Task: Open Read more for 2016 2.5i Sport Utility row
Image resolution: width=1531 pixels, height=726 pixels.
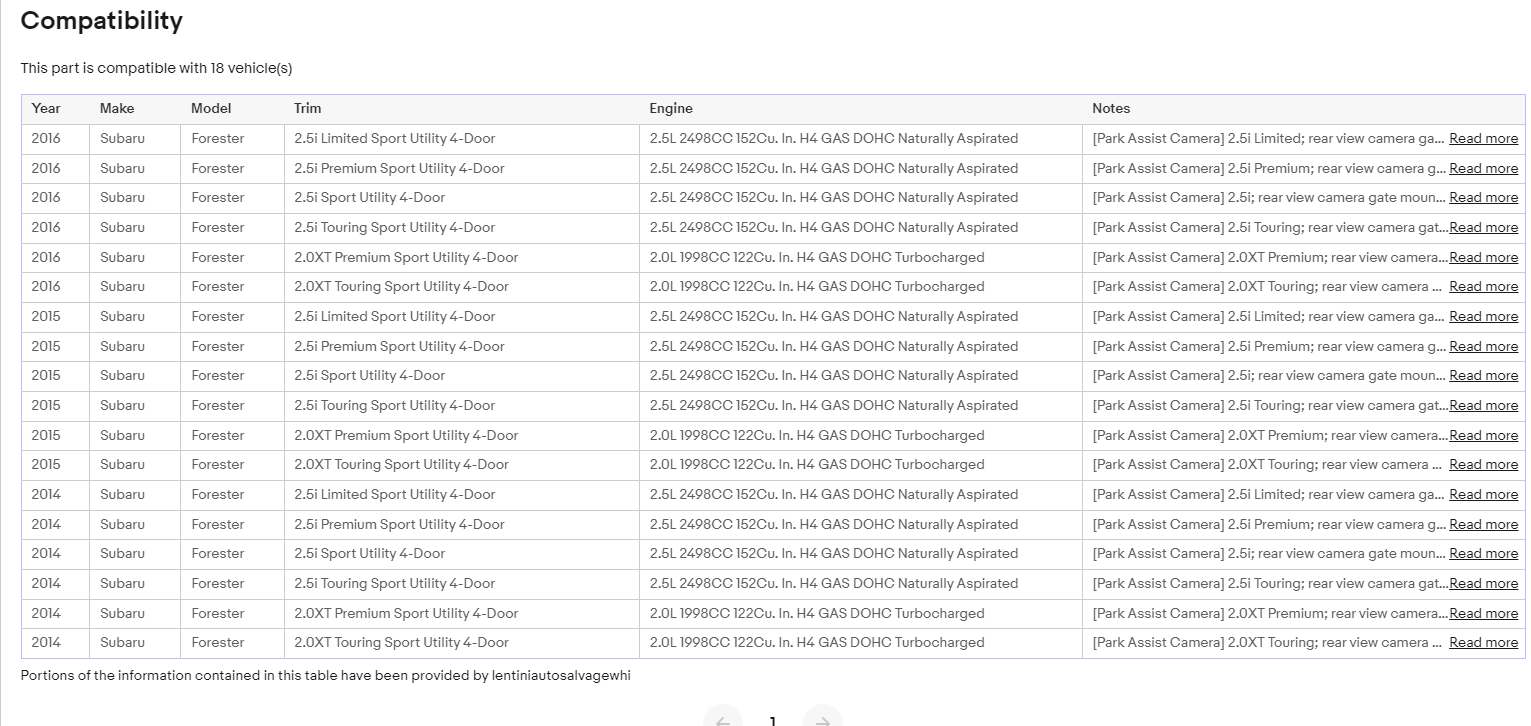Action: click(1483, 198)
